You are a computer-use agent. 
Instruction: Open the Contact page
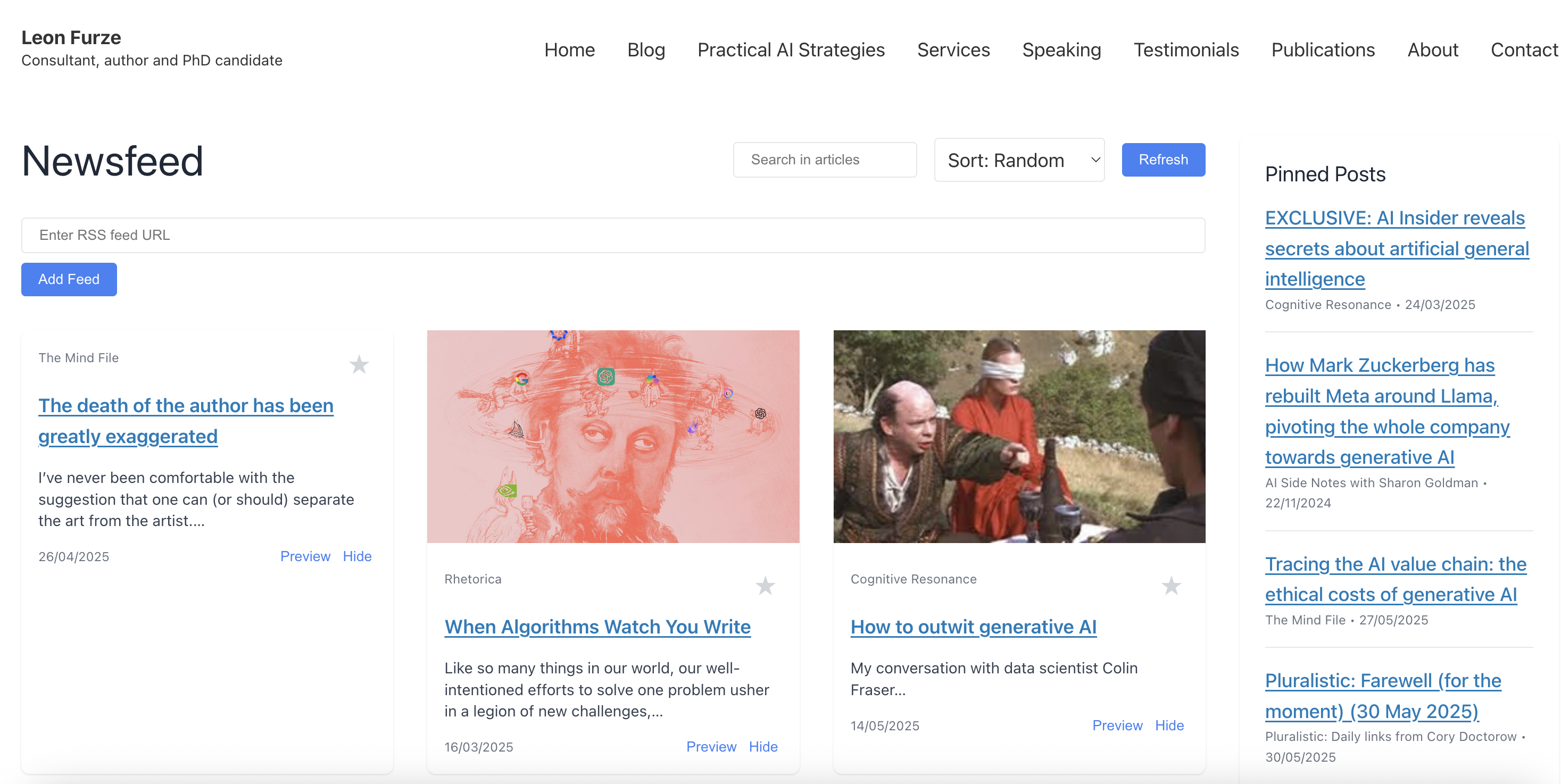coord(1524,49)
